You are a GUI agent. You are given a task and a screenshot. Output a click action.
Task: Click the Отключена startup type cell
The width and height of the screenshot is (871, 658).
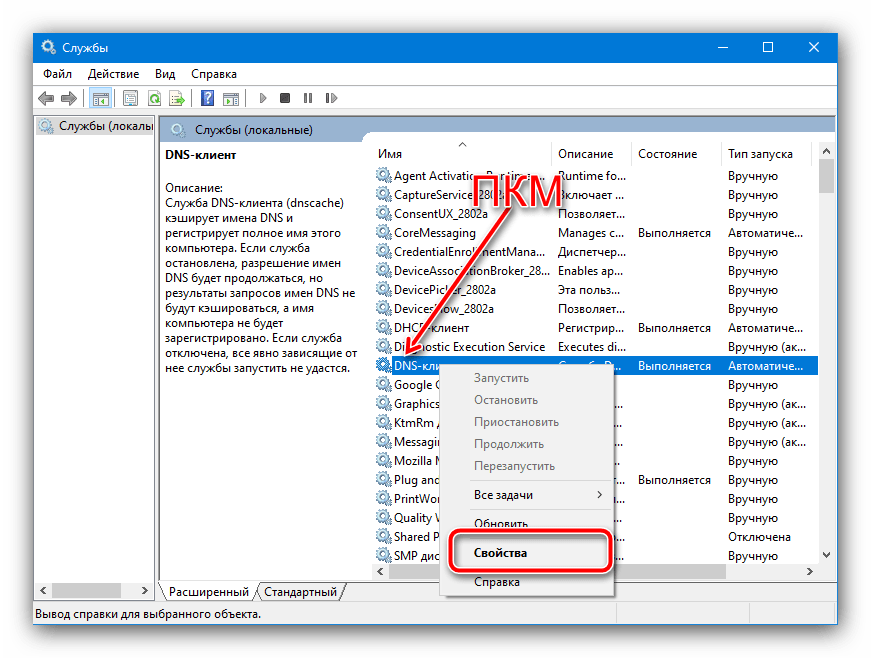coord(759,536)
